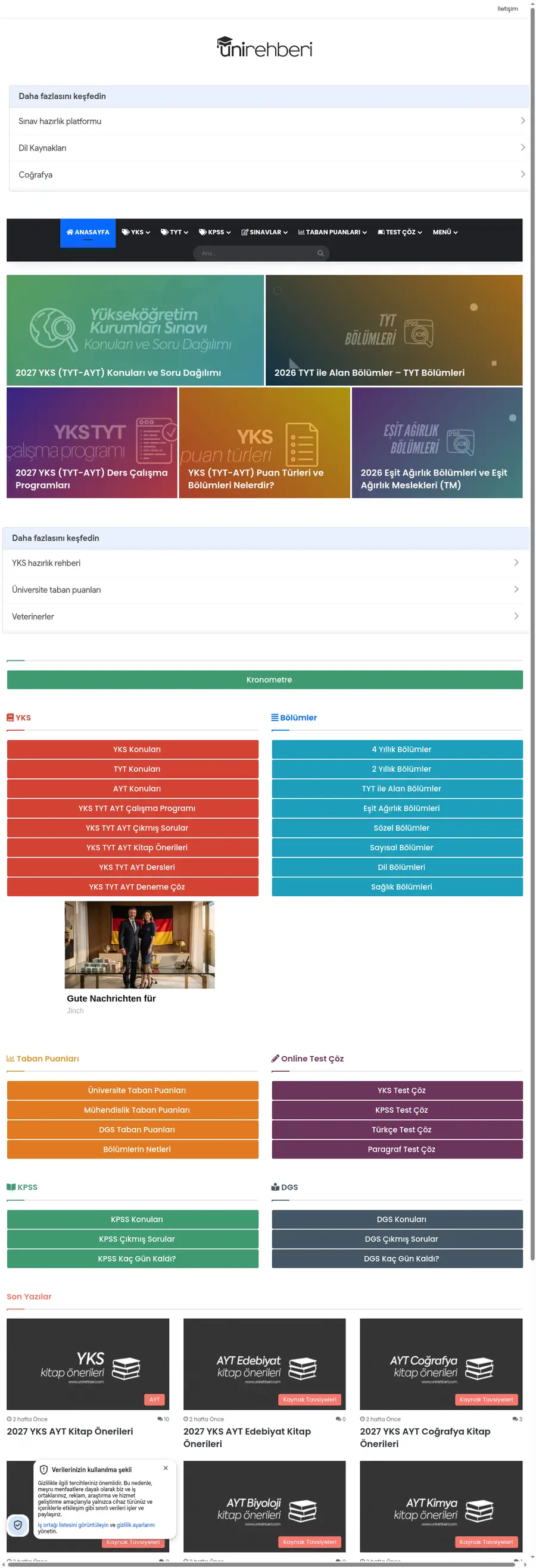Click Sayısal Bölümler button
Image resolution: width=536 pixels, height=1568 pixels.
click(397, 847)
